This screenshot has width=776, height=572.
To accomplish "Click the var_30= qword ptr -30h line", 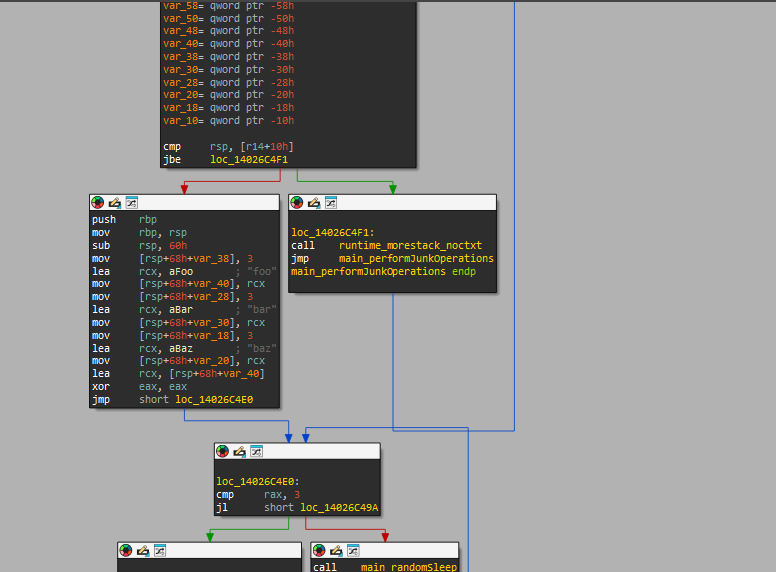I will 229,69.
